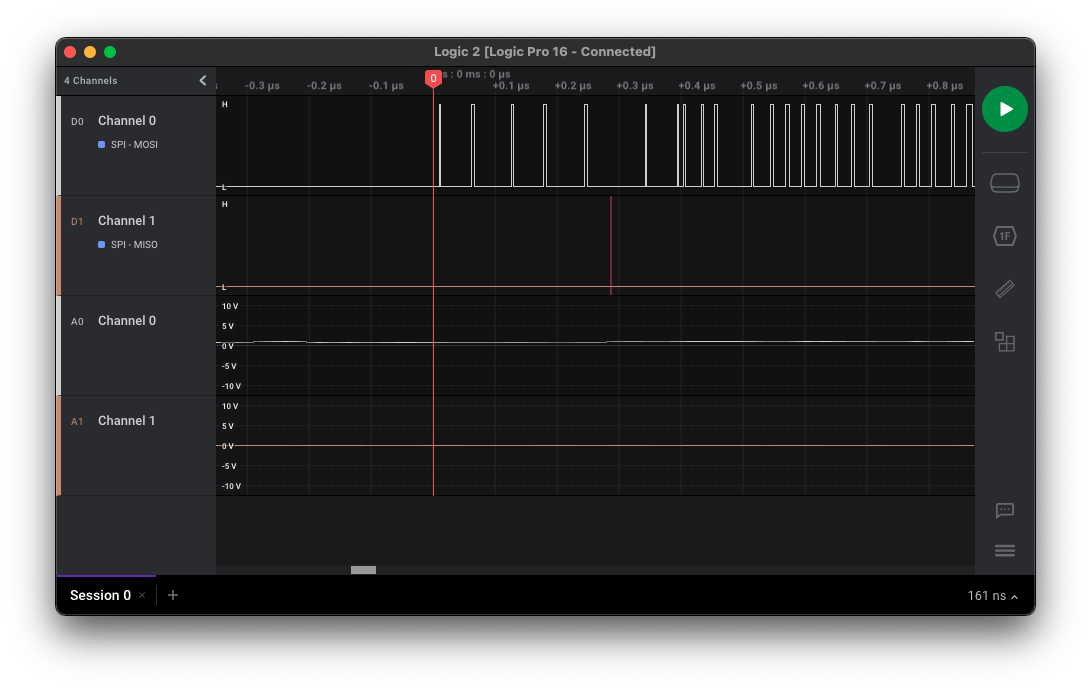The height and width of the screenshot is (689, 1091).
Task: Open the Analyzers panel (1F icon)
Action: tap(1004, 236)
